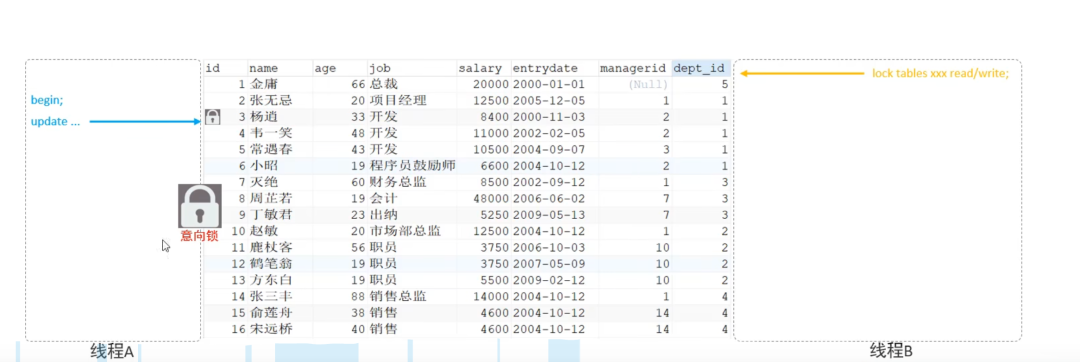Click the age value 66

[x=357, y=85]
